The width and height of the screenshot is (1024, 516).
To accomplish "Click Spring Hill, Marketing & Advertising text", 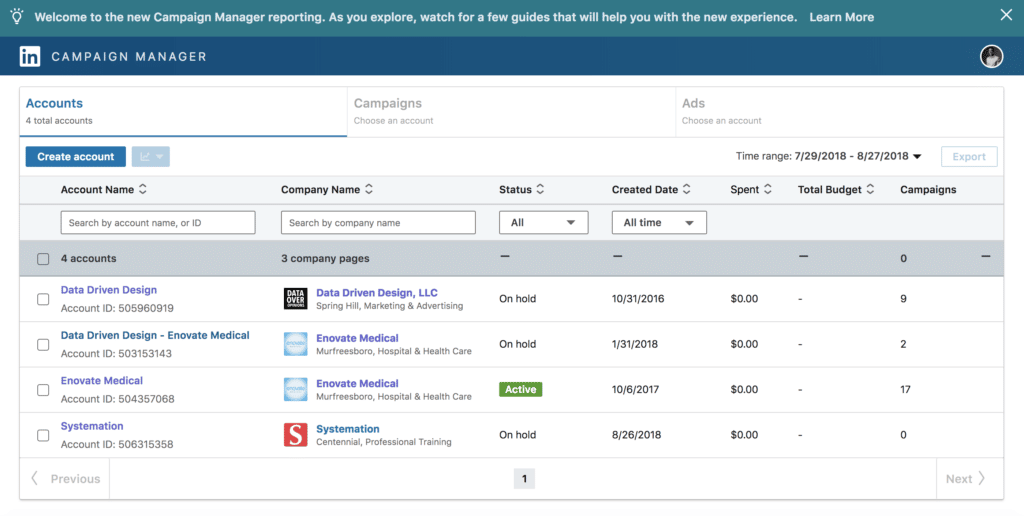I will pyautogui.click(x=389, y=306).
